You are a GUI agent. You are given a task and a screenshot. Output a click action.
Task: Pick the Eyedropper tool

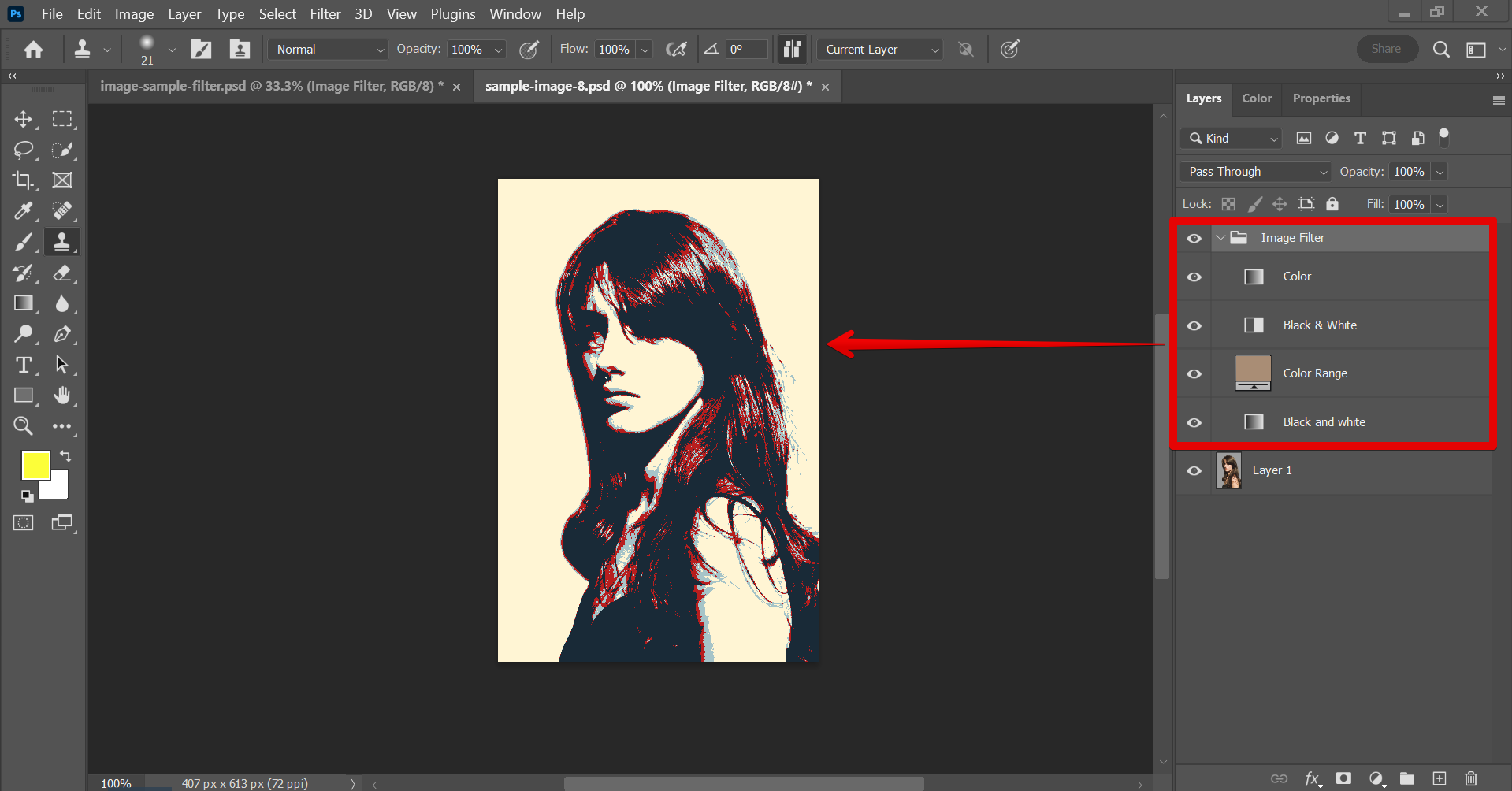[23, 211]
